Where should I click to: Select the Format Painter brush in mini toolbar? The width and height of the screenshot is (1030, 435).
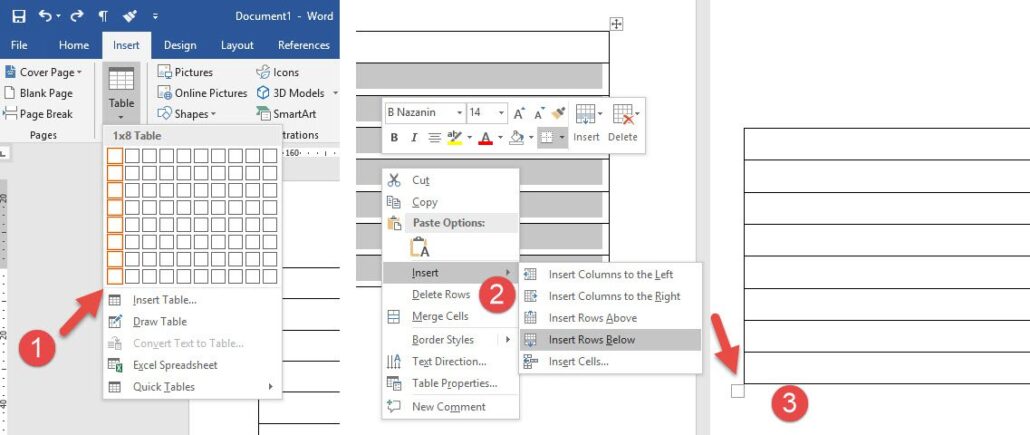(558, 113)
